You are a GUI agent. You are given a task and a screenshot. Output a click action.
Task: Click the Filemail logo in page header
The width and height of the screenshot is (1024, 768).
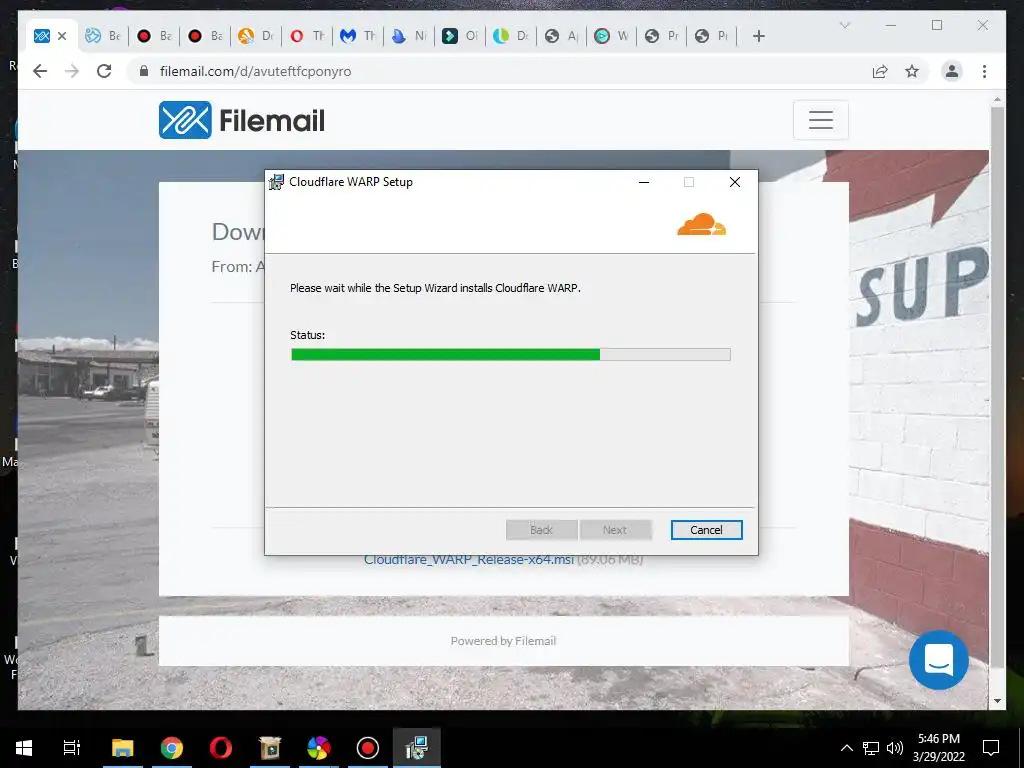(242, 120)
